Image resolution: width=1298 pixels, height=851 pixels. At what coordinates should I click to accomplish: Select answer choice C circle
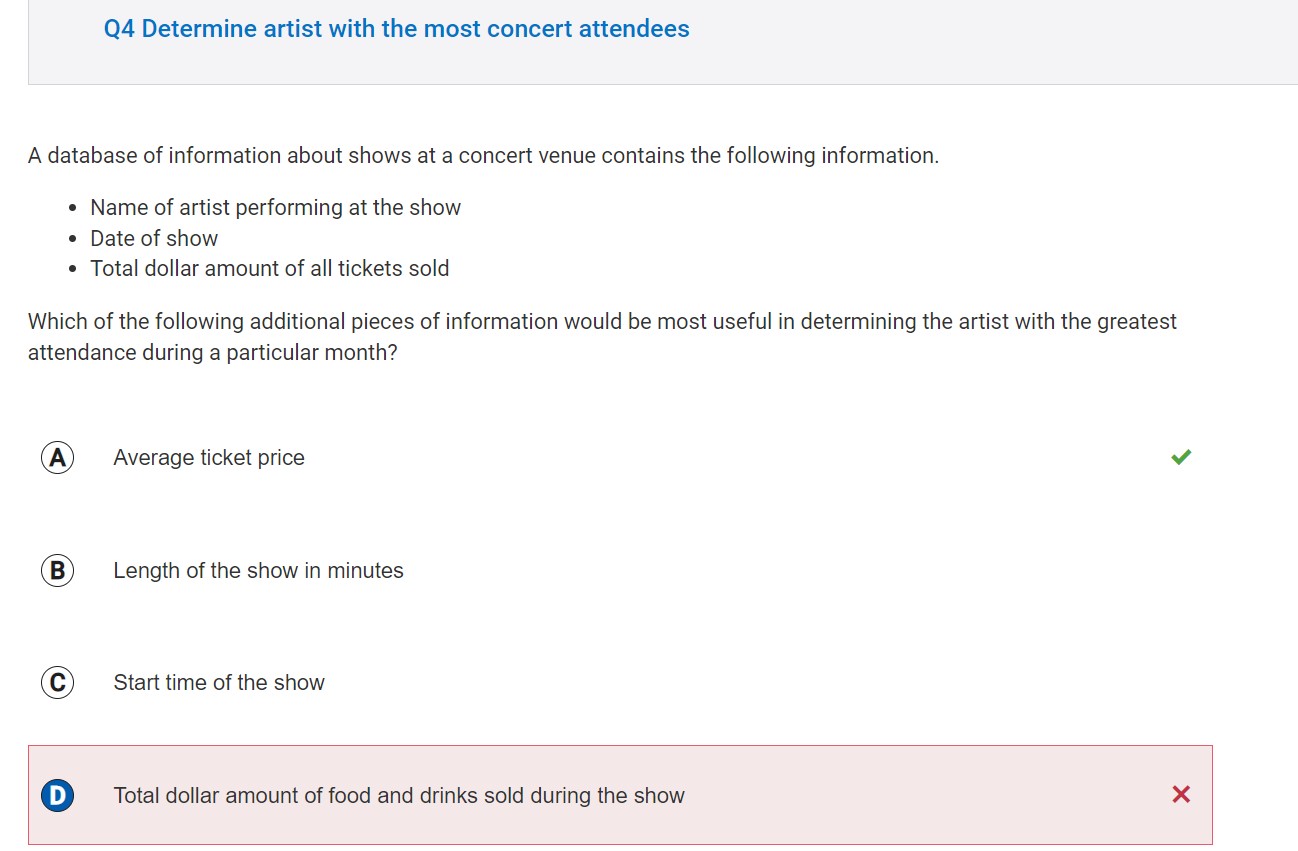[57, 682]
